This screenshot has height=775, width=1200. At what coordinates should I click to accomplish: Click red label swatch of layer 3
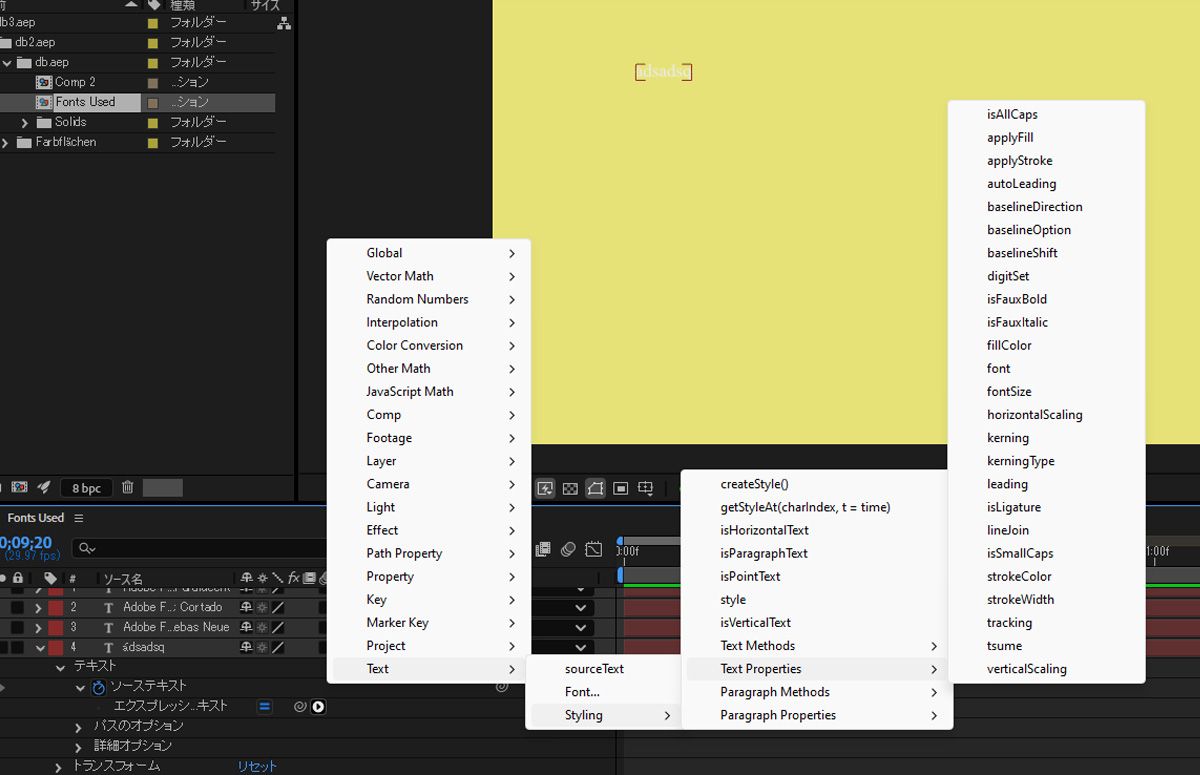[55, 627]
